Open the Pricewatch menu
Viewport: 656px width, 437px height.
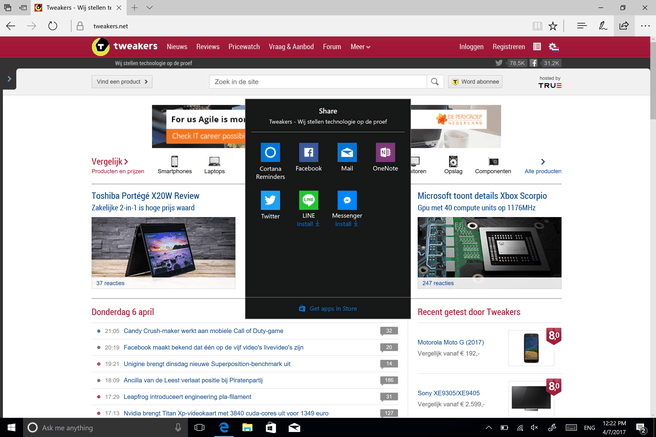point(244,46)
